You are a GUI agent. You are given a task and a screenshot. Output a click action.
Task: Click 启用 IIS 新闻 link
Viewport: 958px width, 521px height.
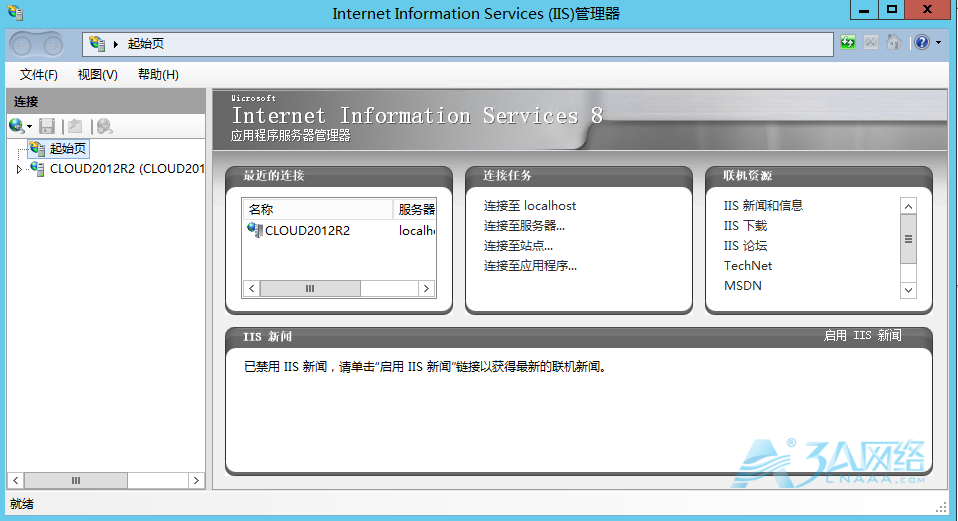pyautogui.click(x=862, y=335)
